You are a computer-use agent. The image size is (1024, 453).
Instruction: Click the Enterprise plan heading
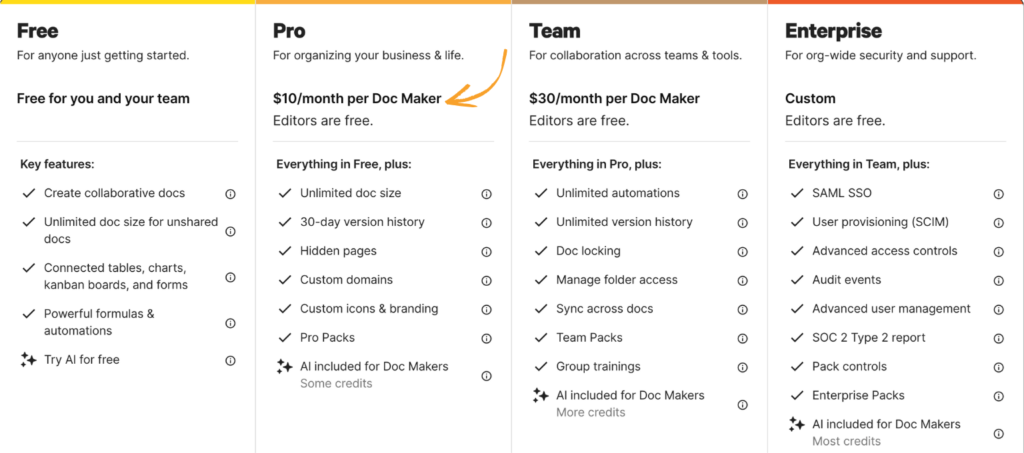click(833, 32)
